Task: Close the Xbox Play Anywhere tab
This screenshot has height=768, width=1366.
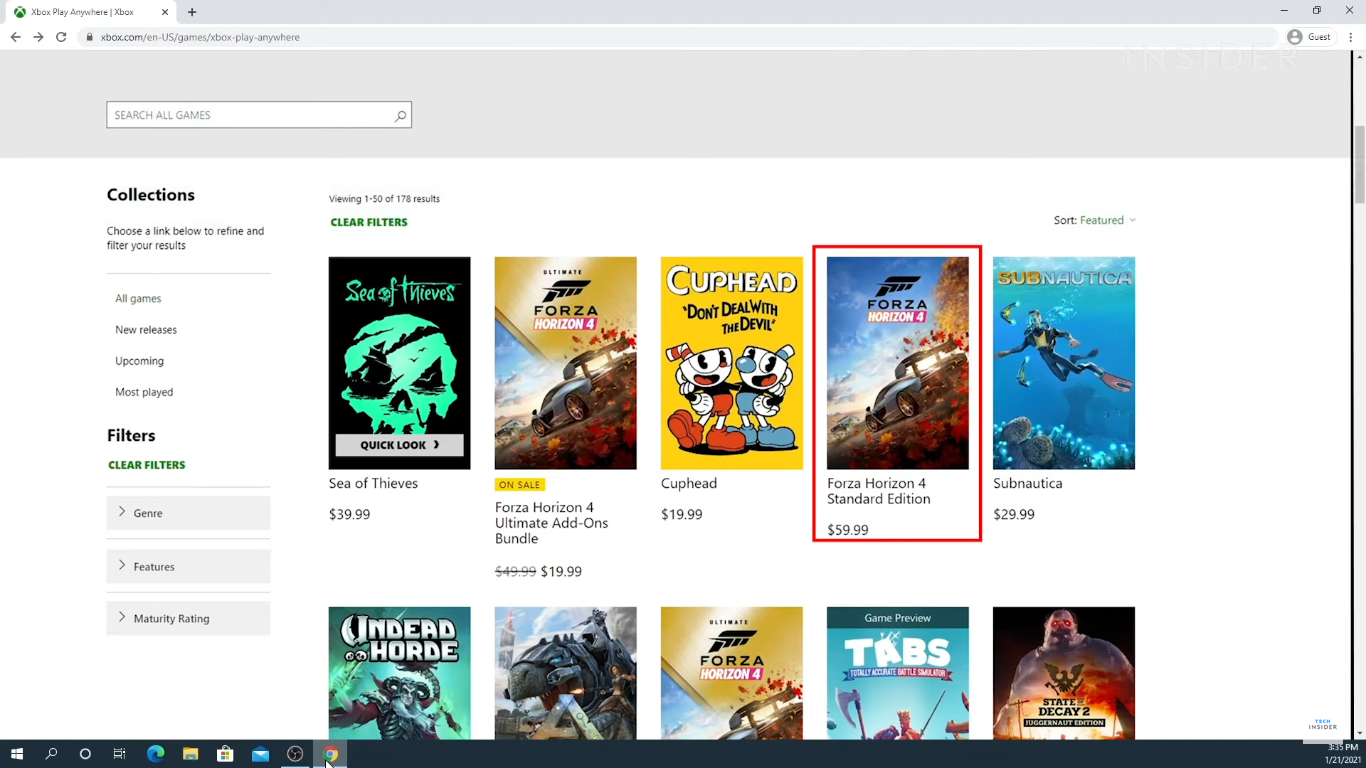Action: pyautogui.click(x=166, y=12)
